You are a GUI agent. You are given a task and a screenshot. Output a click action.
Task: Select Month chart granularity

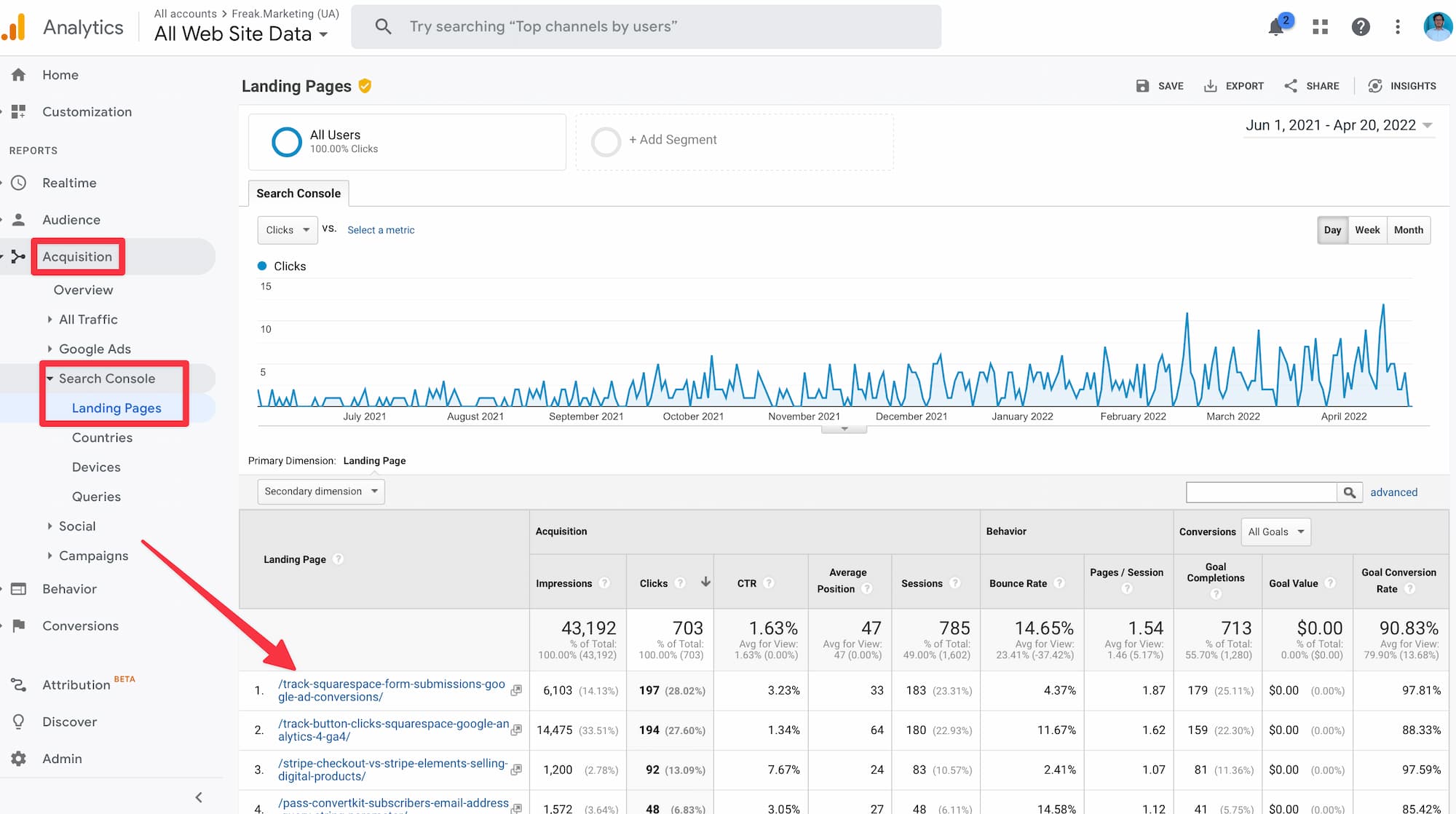click(x=1408, y=230)
